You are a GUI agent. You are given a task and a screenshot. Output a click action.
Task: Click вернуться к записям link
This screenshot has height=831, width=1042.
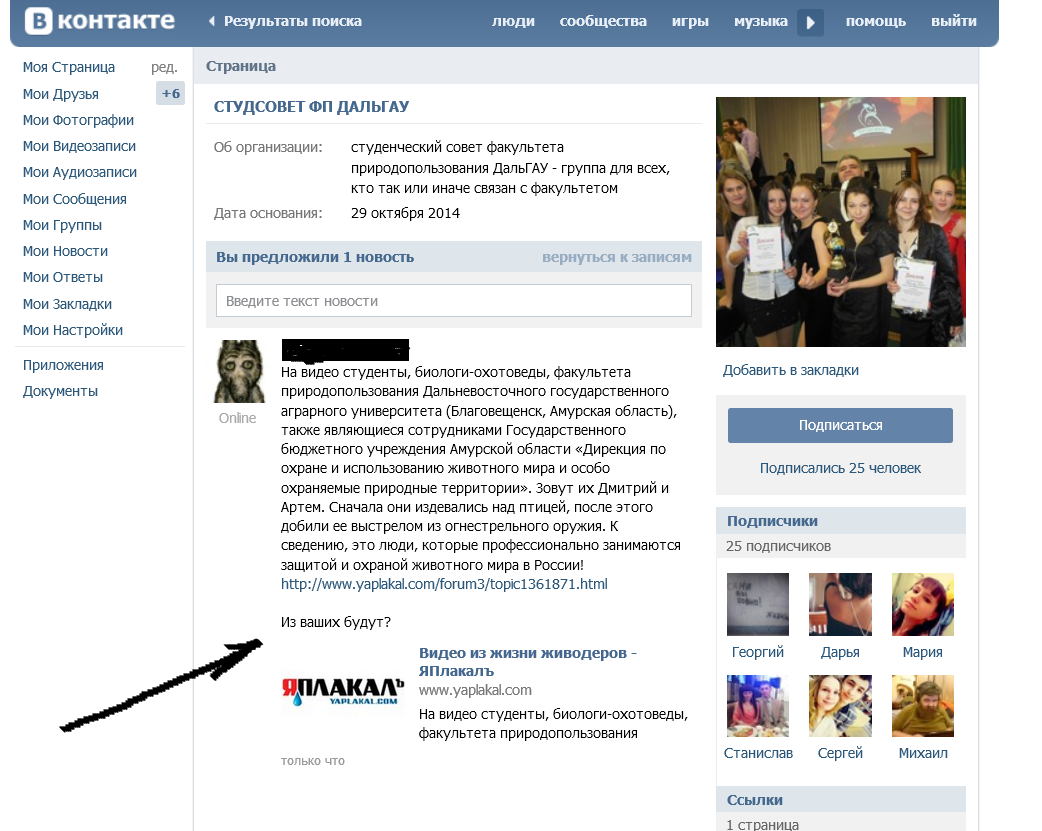[x=617, y=257]
